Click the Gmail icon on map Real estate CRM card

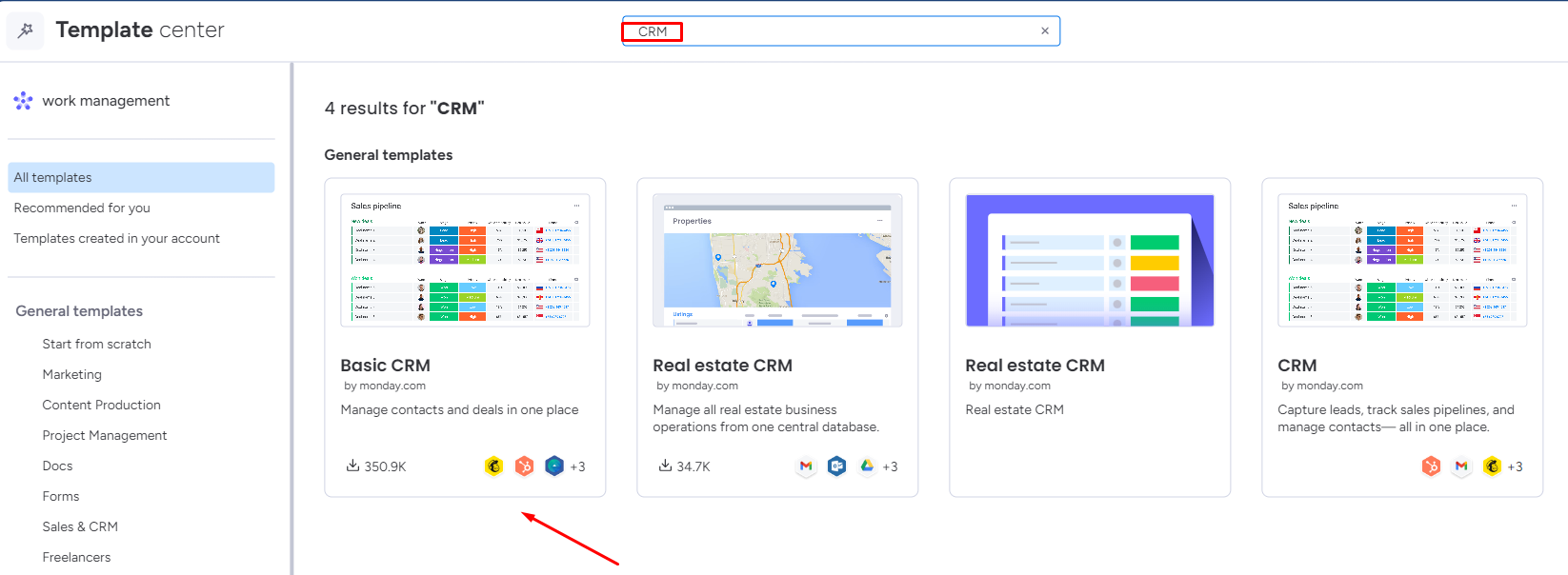(x=806, y=466)
